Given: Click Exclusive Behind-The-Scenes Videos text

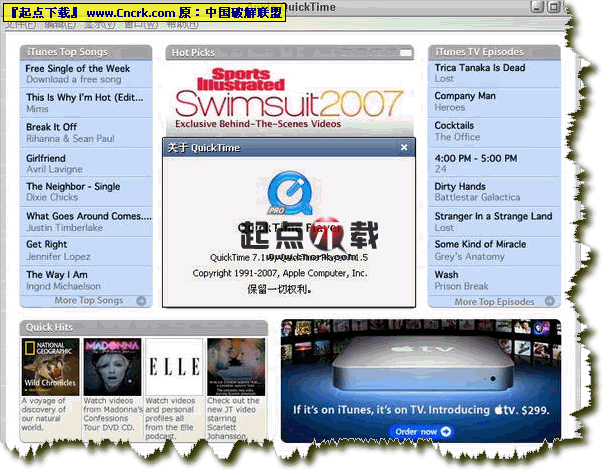Looking at the screenshot, I should point(258,124).
